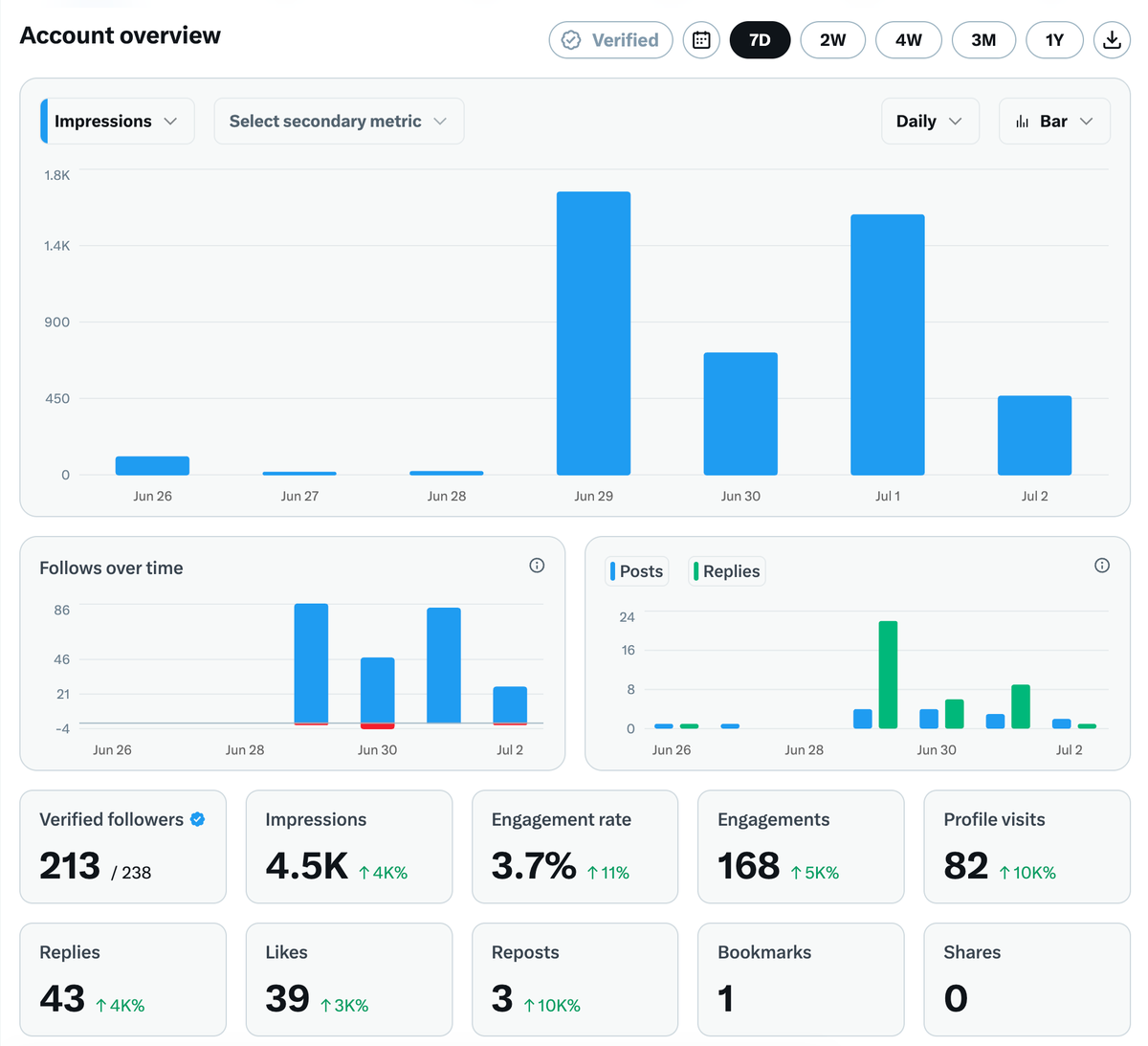Click the info icon on Posts/Replies chart

1102,566
